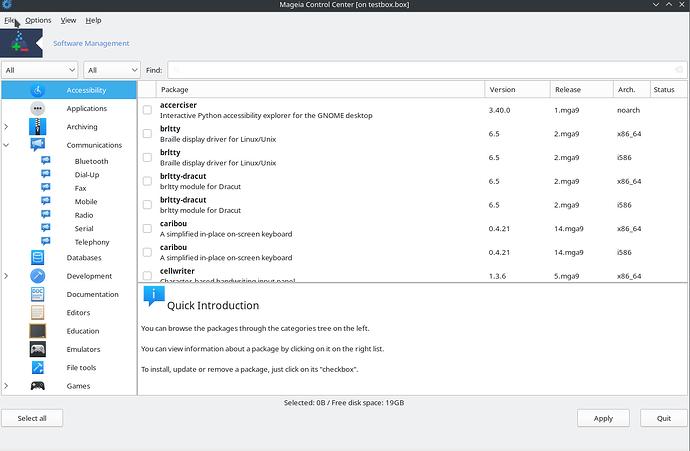Tick the accerciser package checkbox
The image size is (690, 451).
pyautogui.click(x=147, y=110)
